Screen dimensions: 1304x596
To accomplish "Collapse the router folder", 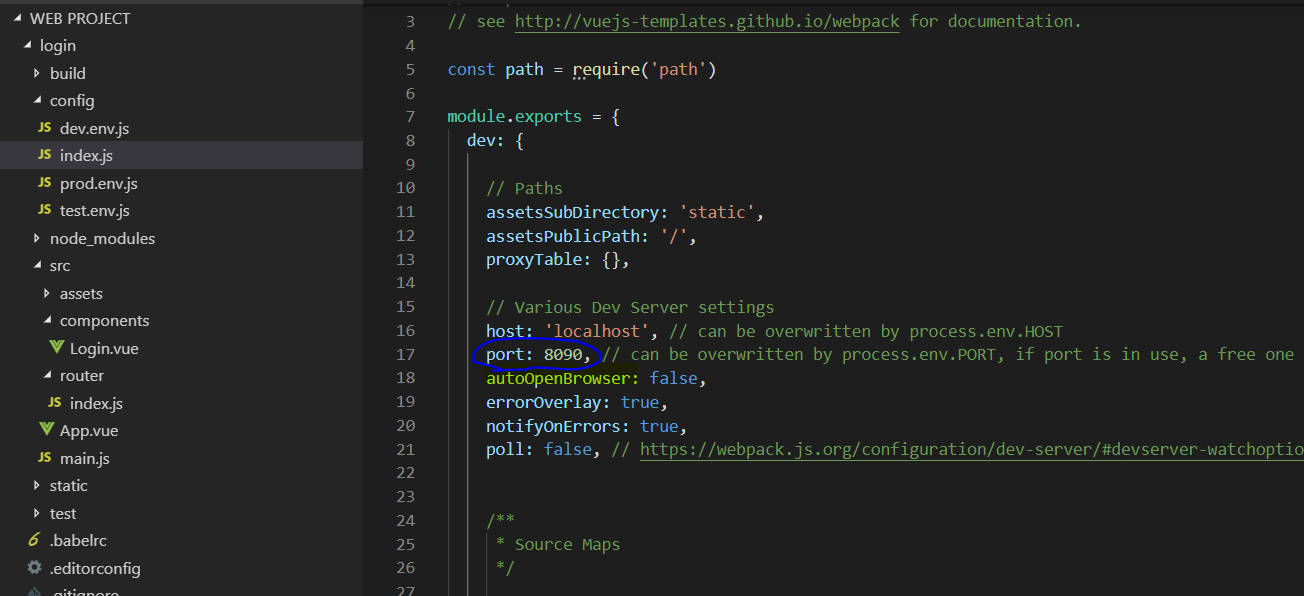I will pos(47,376).
